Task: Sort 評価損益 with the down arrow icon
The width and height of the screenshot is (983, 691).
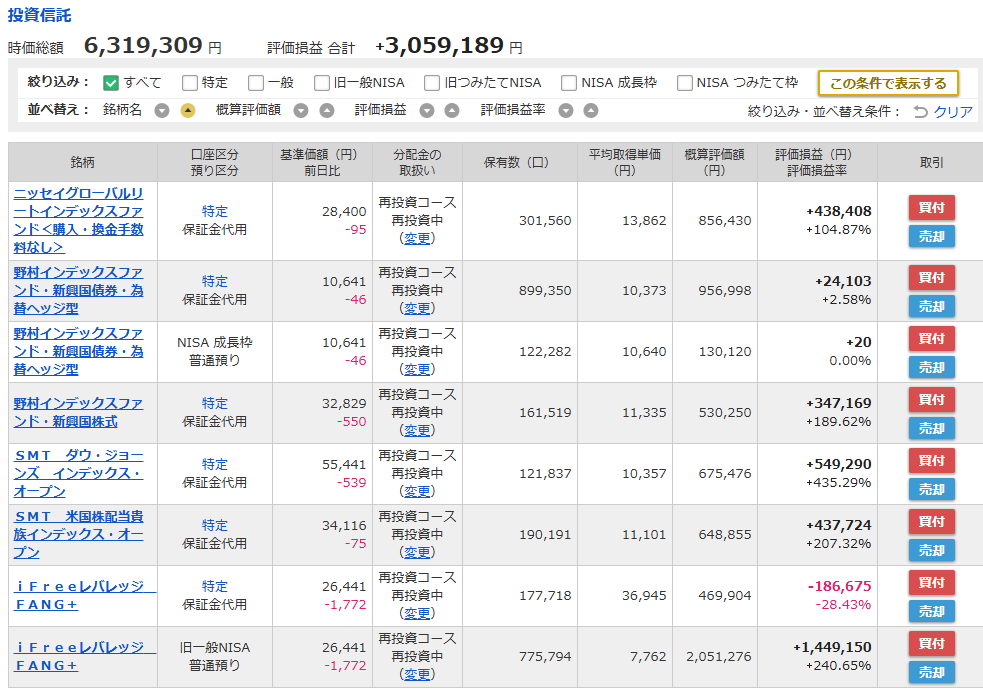Action: click(426, 111)
